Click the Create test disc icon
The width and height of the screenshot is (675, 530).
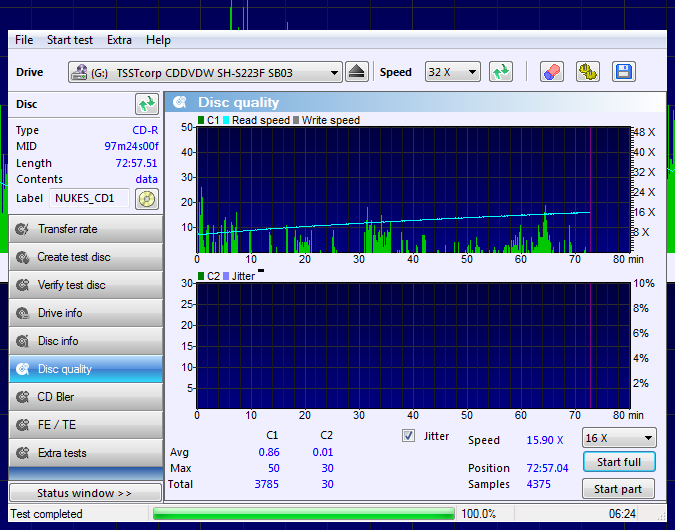click(22, 257)
